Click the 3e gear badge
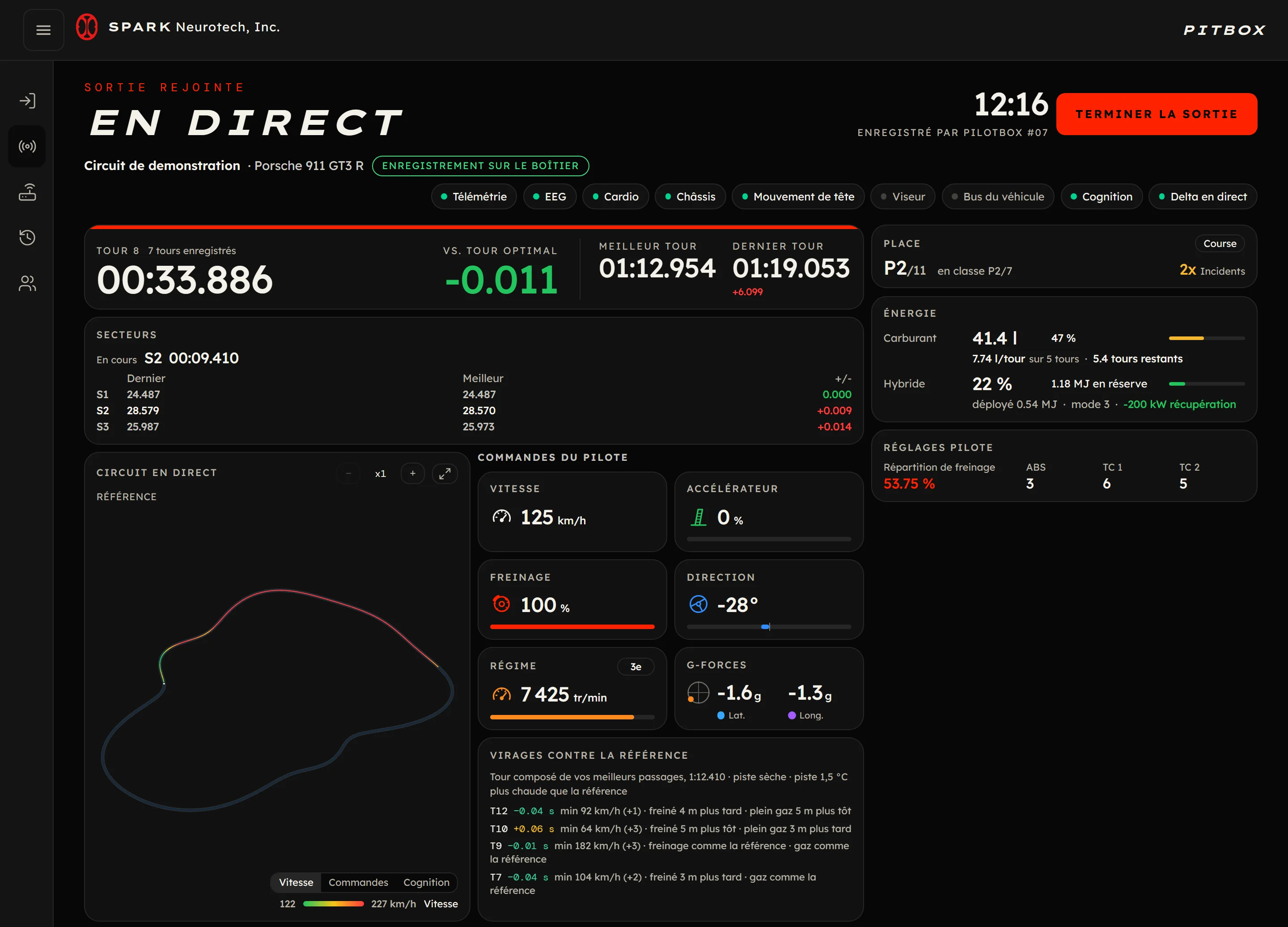Image resolution: width=1288 pixels, height=927 pixels. 636,667
